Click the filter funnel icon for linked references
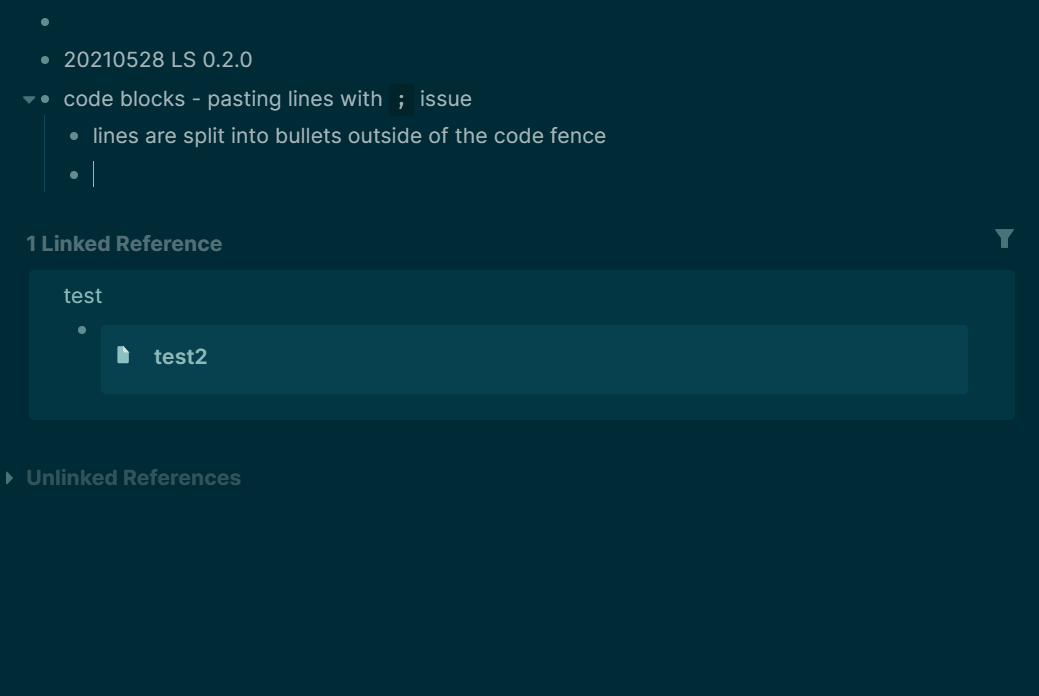The width and height of the screenshot is (1039, 696). tap(1004, 238)
